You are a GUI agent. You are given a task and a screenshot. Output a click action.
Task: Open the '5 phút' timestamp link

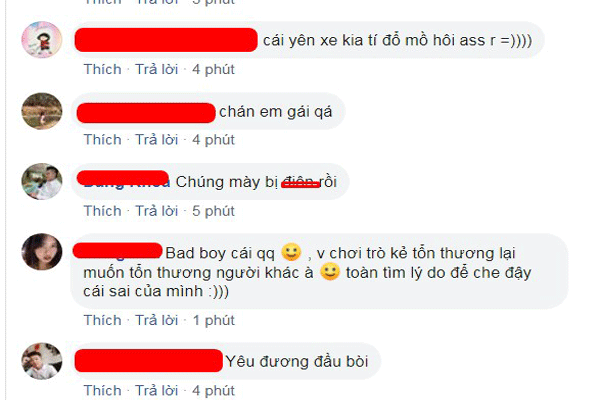(x=213, y=211)
